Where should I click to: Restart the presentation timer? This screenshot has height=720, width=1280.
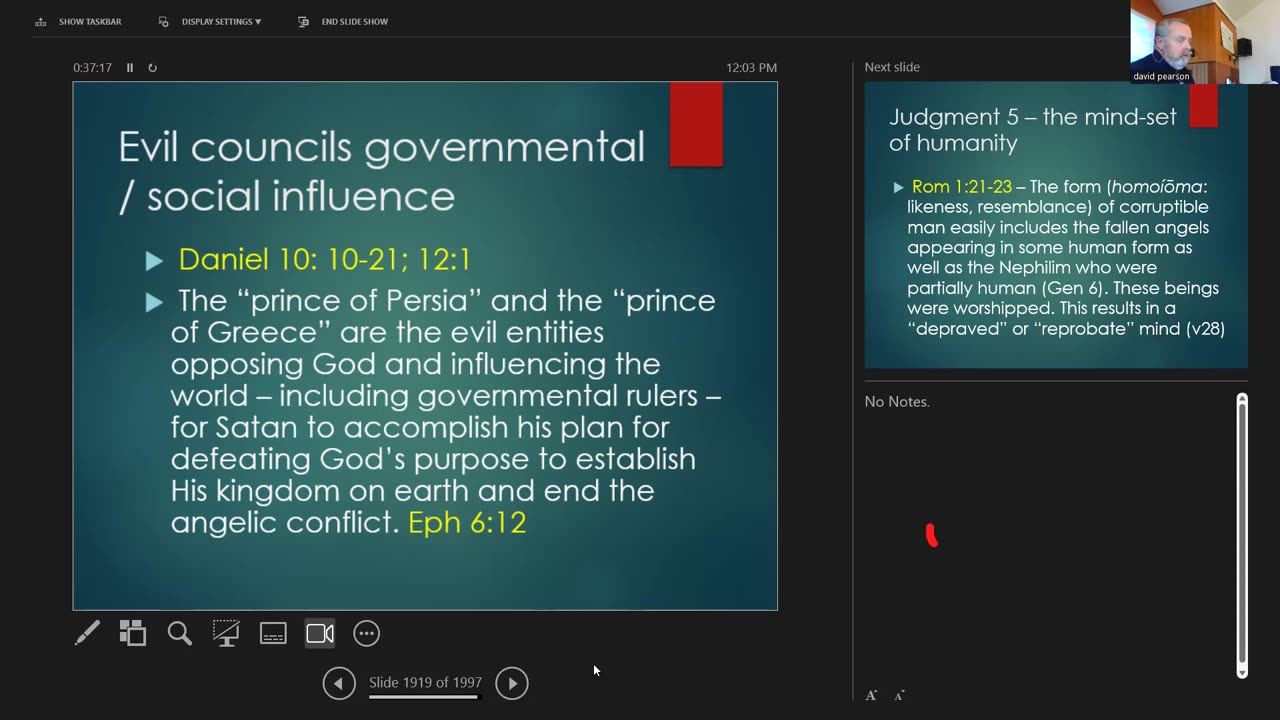point(153,68)
